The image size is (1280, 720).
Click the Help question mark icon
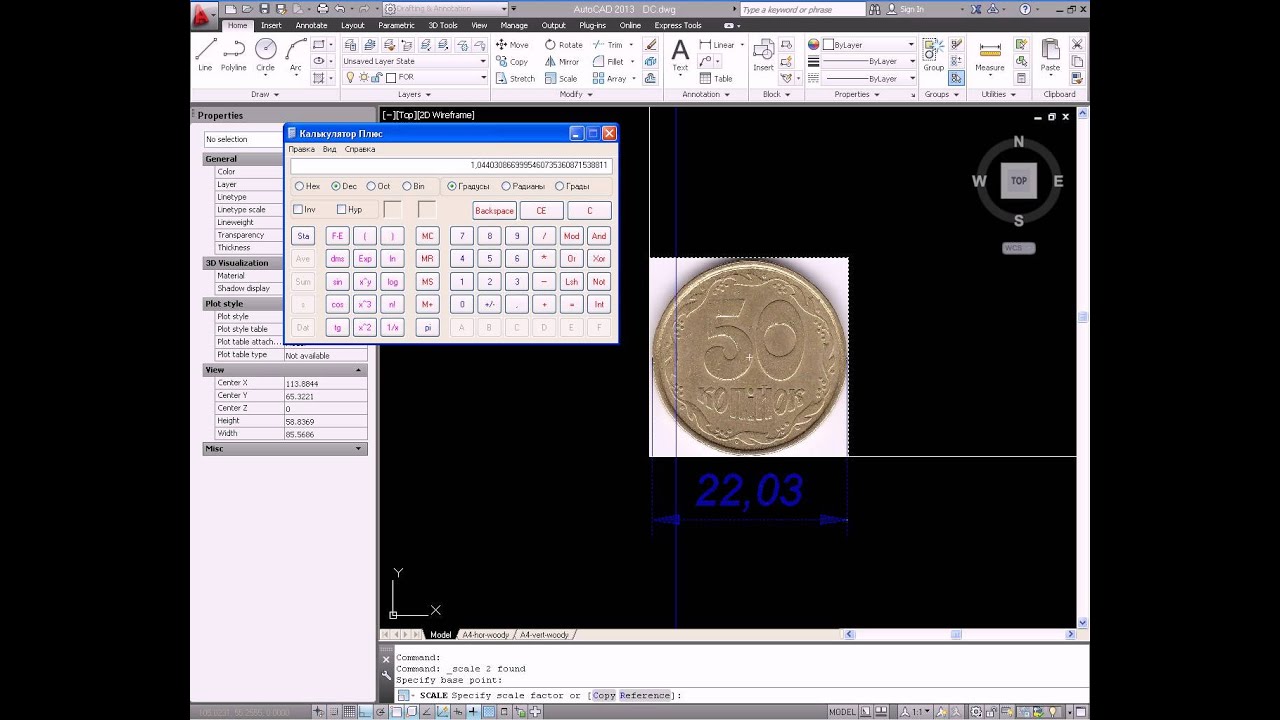click(x=1025, y=9)
